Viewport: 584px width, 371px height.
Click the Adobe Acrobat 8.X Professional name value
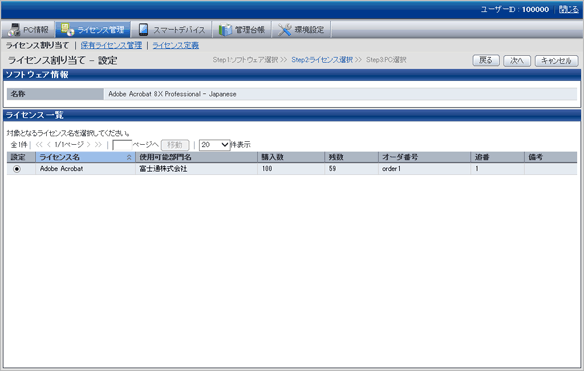tap(172, 94)
